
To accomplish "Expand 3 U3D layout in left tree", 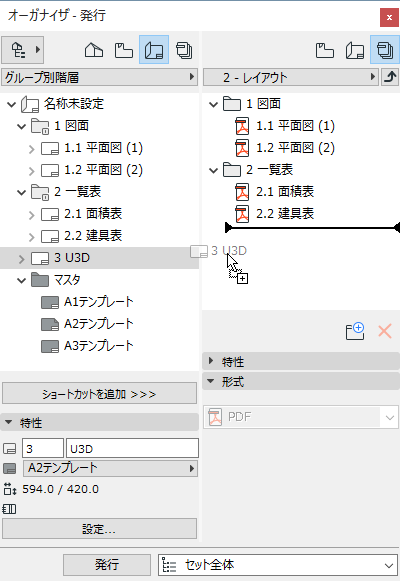I will click(x=21, y=258).
